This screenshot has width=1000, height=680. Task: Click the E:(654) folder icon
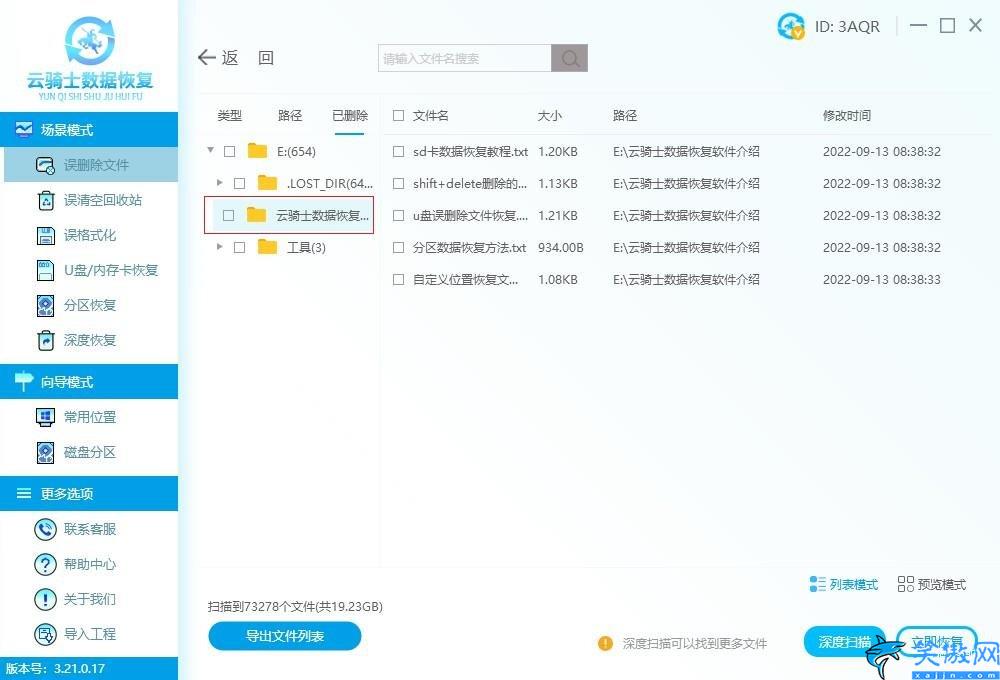258,151
